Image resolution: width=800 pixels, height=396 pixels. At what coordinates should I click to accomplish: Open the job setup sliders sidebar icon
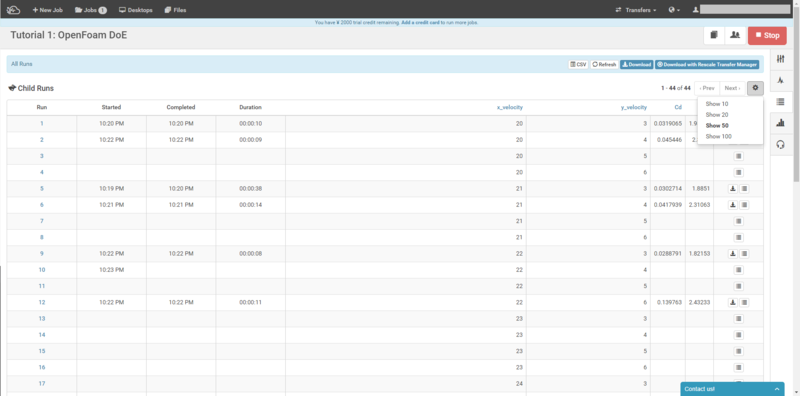click(x=780, y=59)
